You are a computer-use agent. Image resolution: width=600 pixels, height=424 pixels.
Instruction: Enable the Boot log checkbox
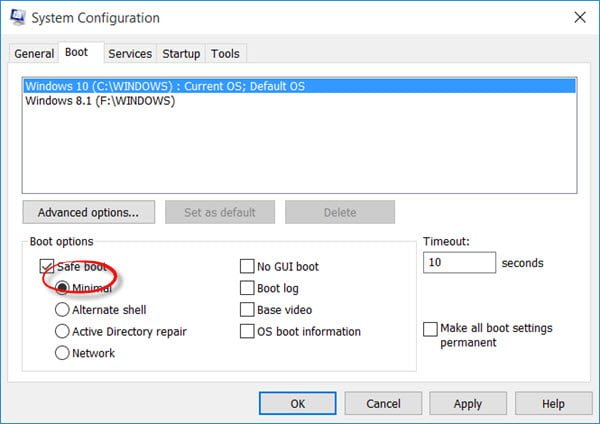click(247, 288)
